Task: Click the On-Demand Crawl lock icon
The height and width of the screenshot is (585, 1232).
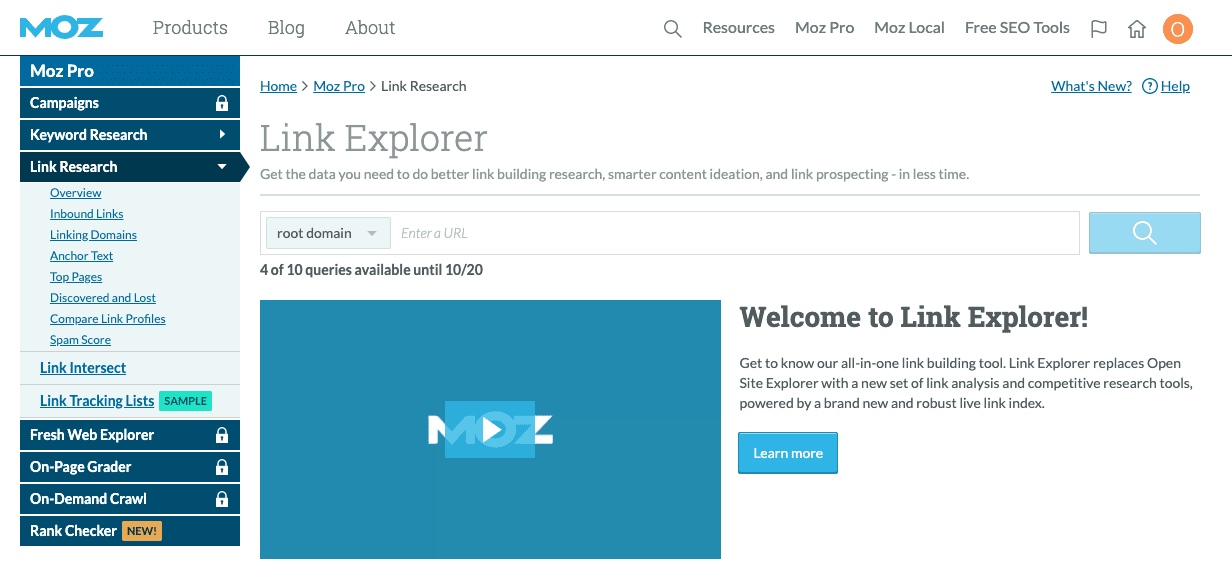Action: pos(222,499)
